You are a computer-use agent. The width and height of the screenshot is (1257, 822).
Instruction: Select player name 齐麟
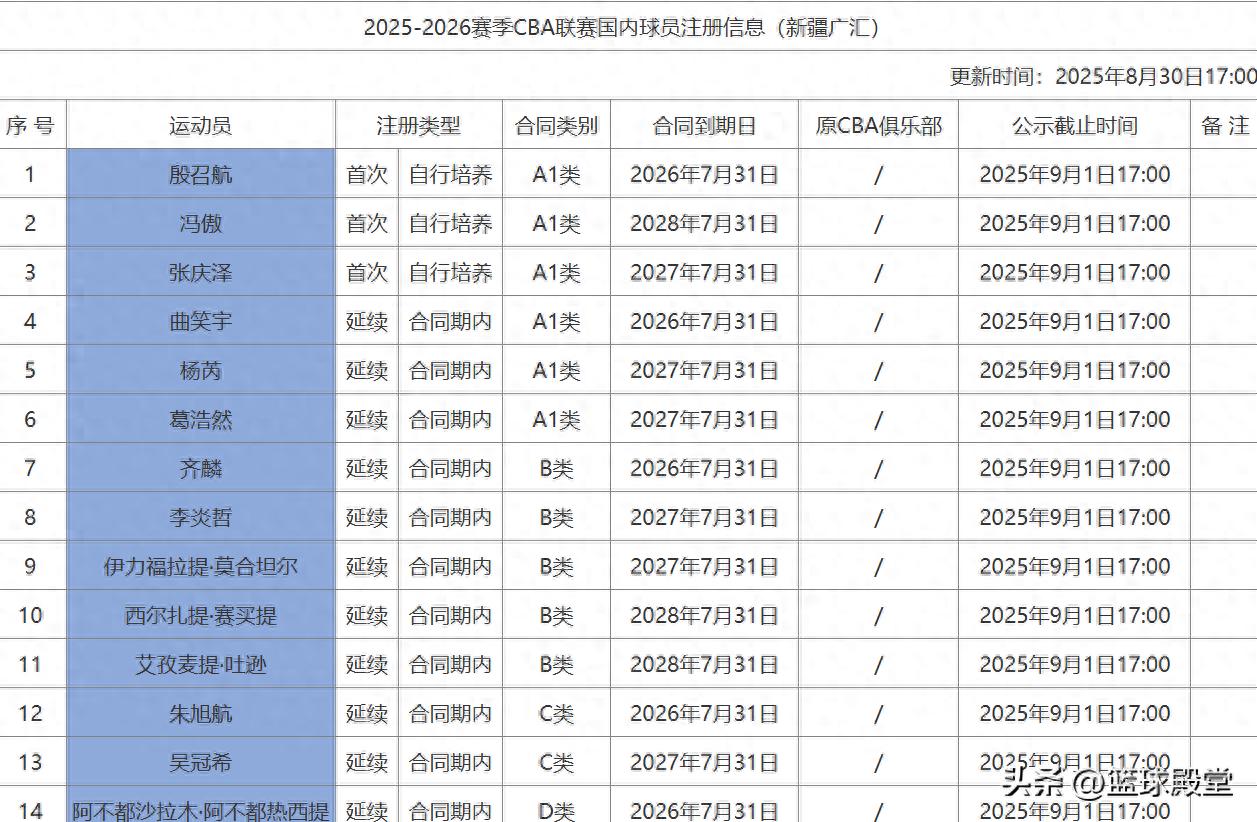[x=200, y=469]
